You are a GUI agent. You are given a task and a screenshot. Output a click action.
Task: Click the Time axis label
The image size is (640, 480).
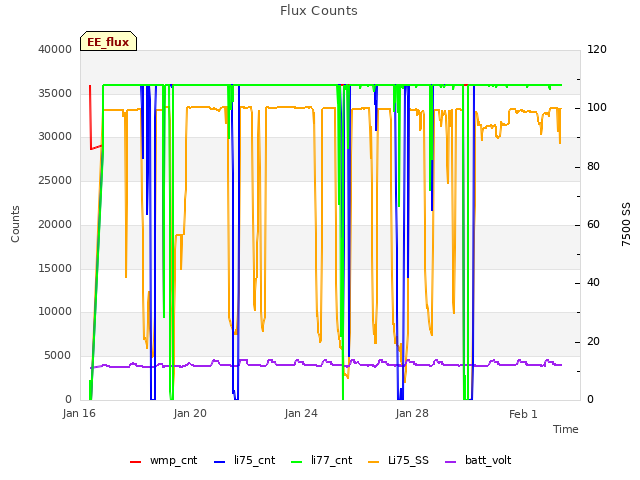(566, 429)
